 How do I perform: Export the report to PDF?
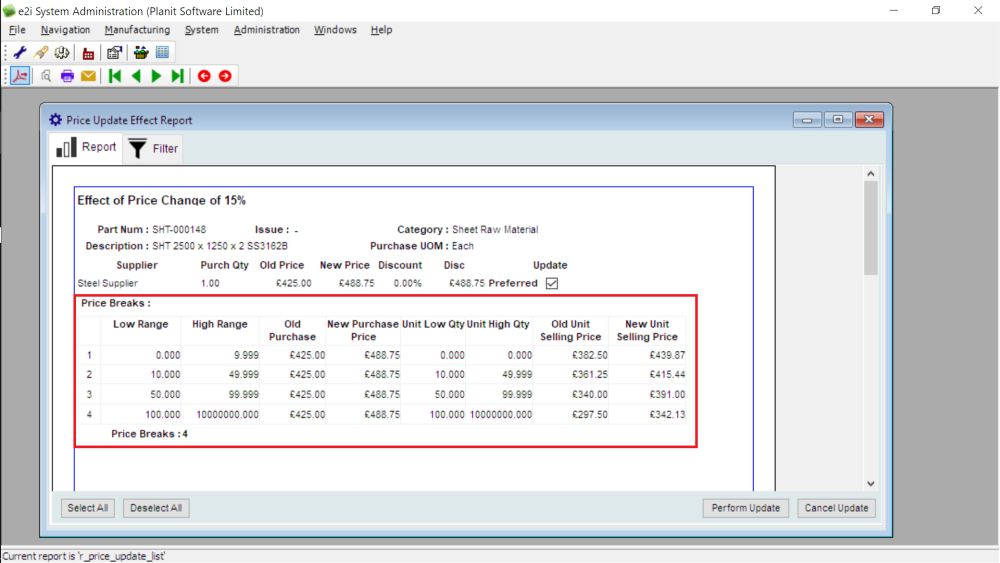(x=20, y=76)
